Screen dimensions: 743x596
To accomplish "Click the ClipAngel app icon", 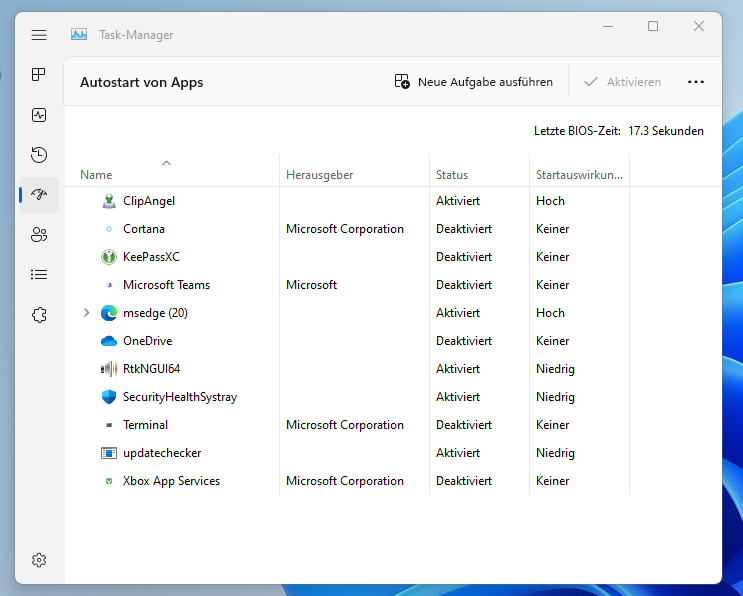I will click(109, 201).
